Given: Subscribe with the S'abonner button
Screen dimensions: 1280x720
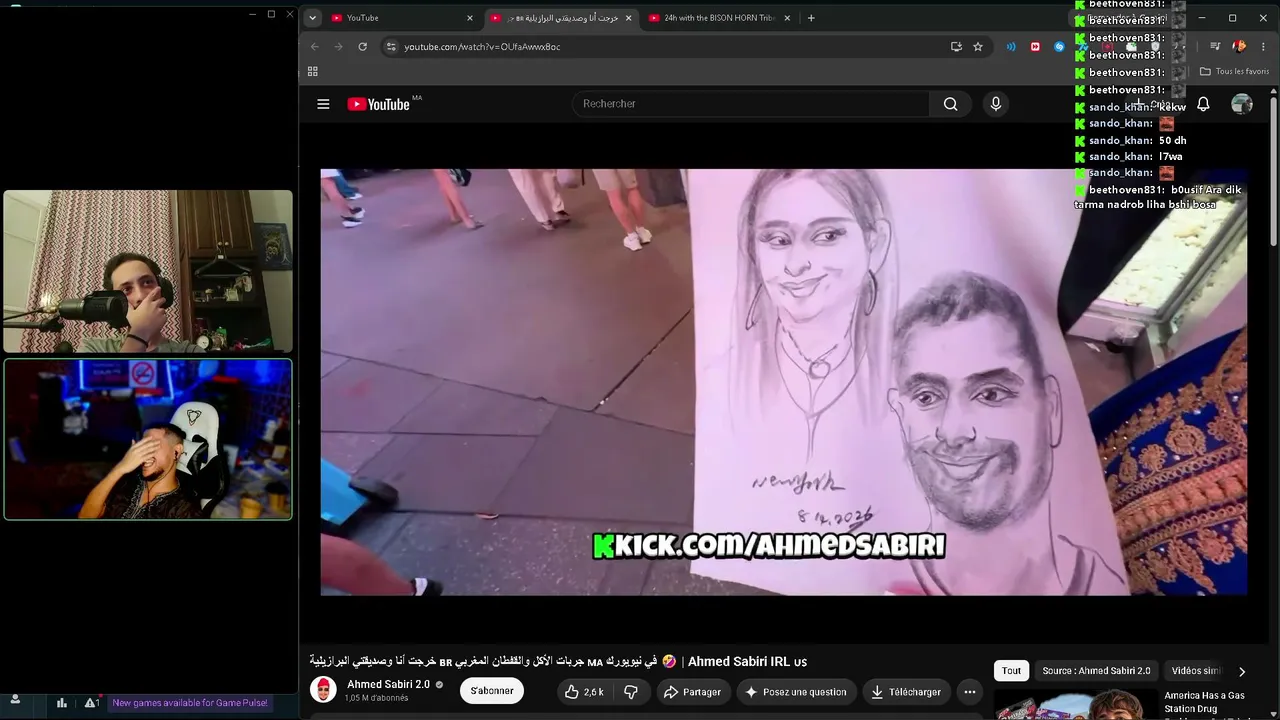Looking at the screenshot, I should (492, 691).
